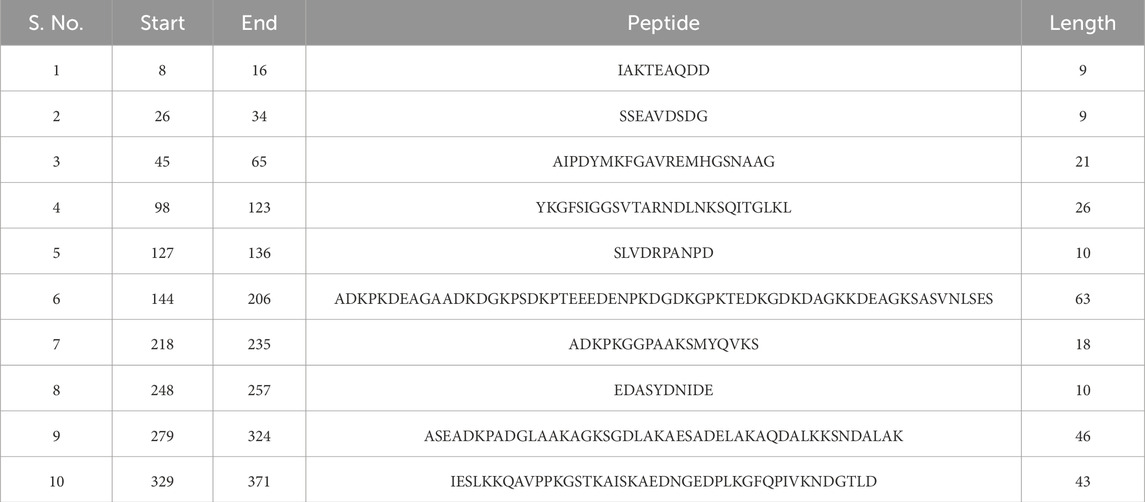Click the S. No. column header
The width and height of the screenshot is (1145, 502).
pos(56,23)
